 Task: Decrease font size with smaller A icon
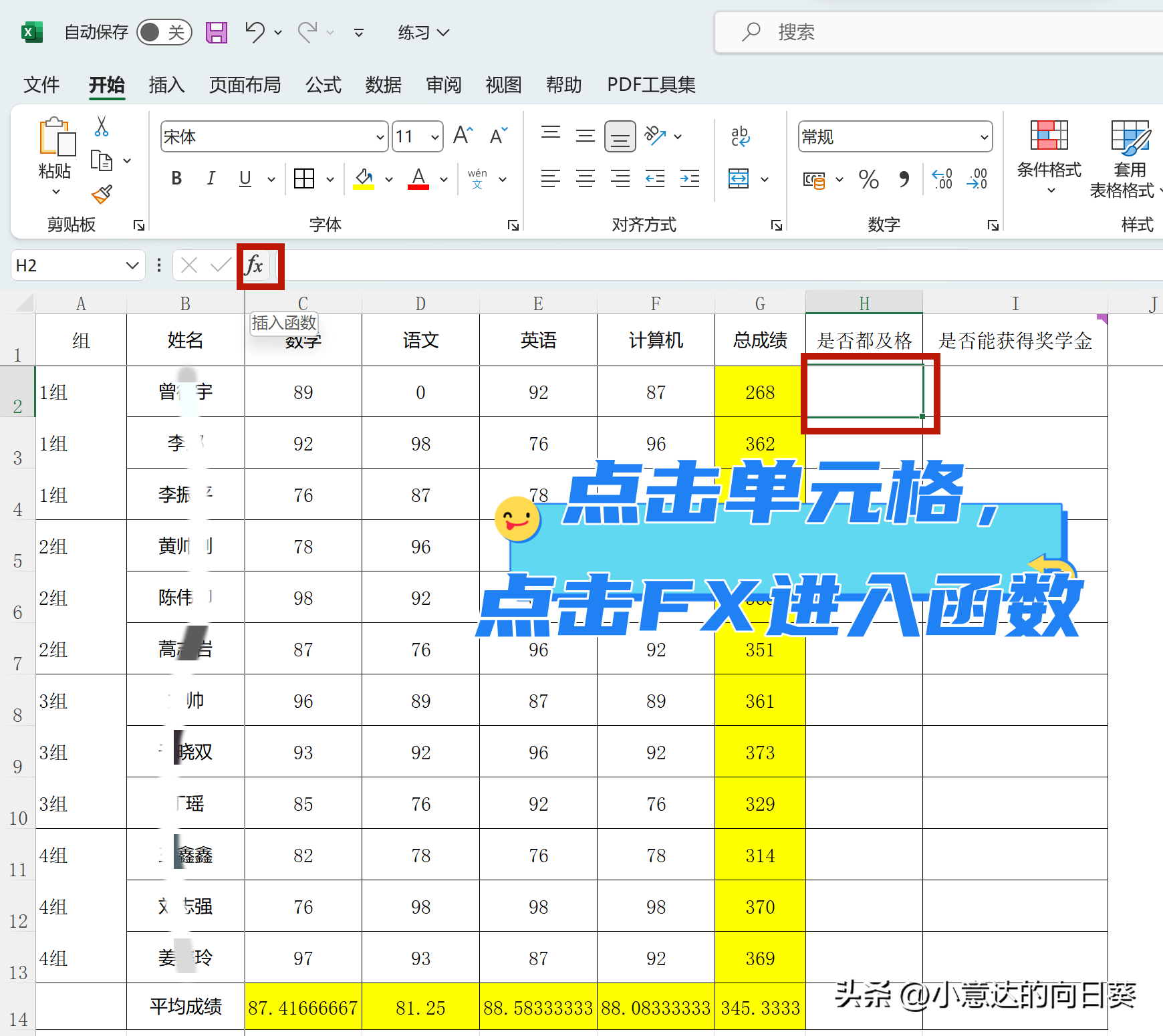coord(499,136)
